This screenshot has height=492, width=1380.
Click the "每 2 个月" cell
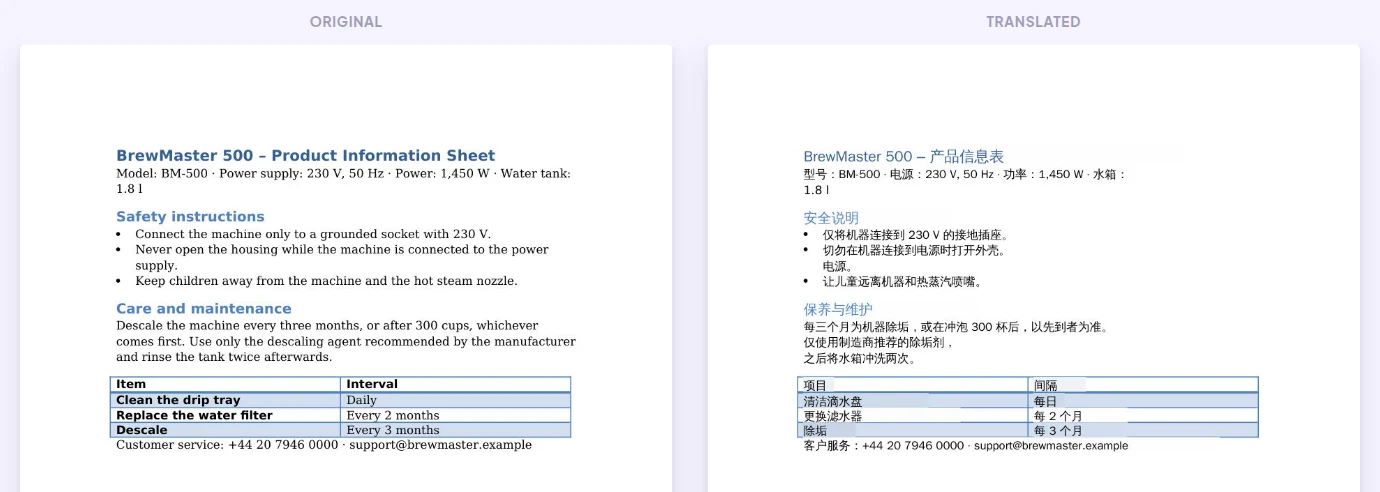click(x=1144, y=416)
